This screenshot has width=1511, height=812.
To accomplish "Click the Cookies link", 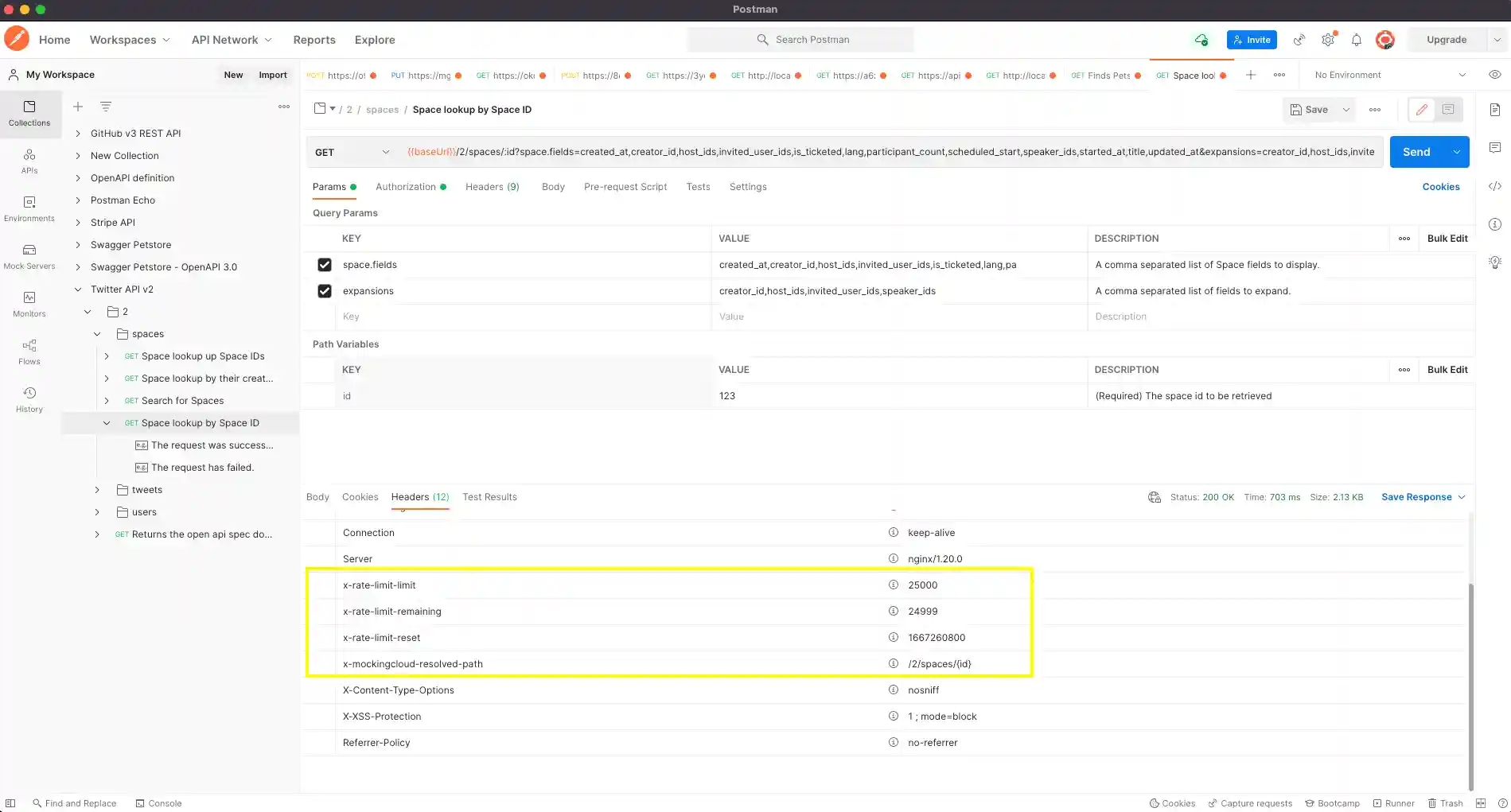I will tap(1440, 187).
